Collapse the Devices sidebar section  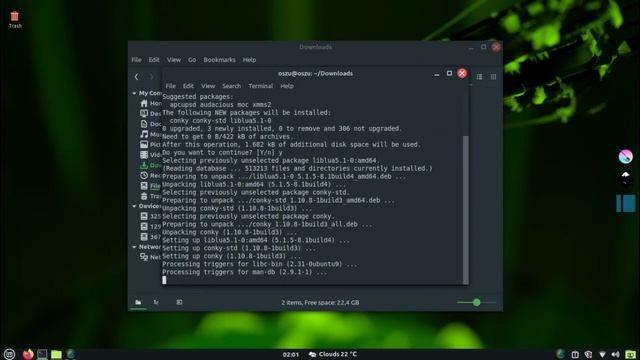134,206
